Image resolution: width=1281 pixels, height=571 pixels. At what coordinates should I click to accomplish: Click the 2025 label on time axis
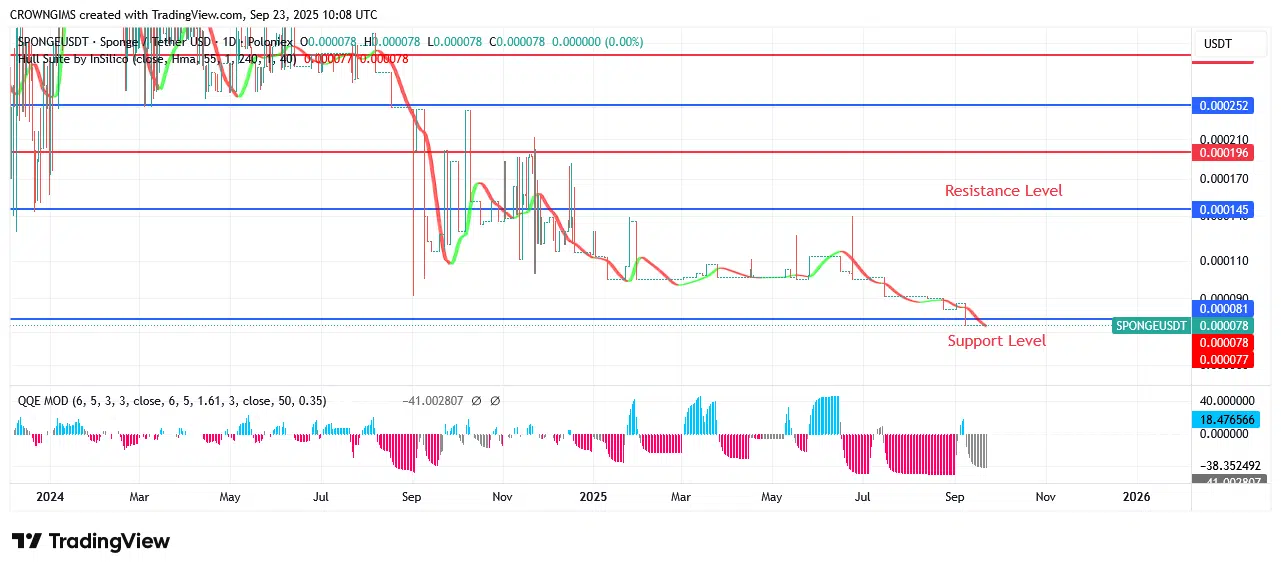[x=593, y=496]
